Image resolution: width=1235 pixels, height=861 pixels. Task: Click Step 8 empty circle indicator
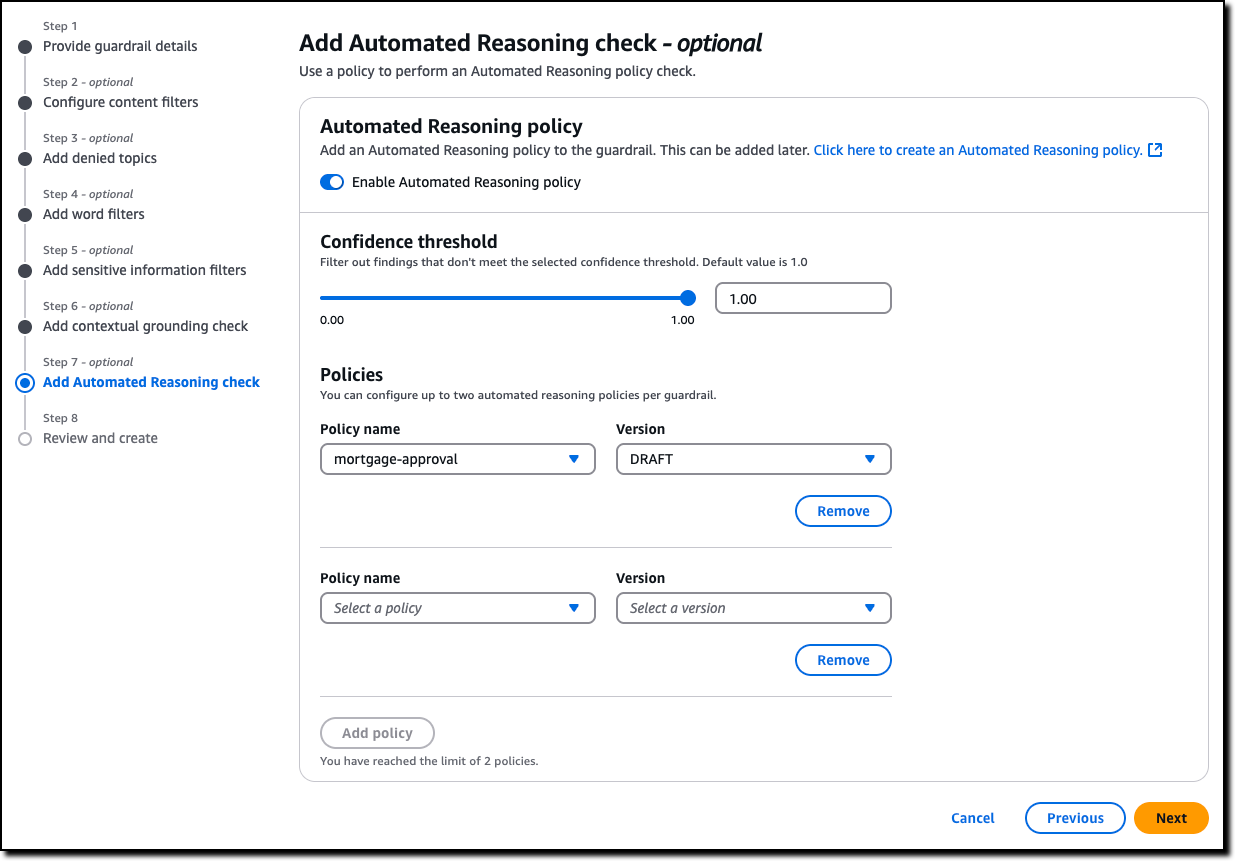(x=25, y=439)
